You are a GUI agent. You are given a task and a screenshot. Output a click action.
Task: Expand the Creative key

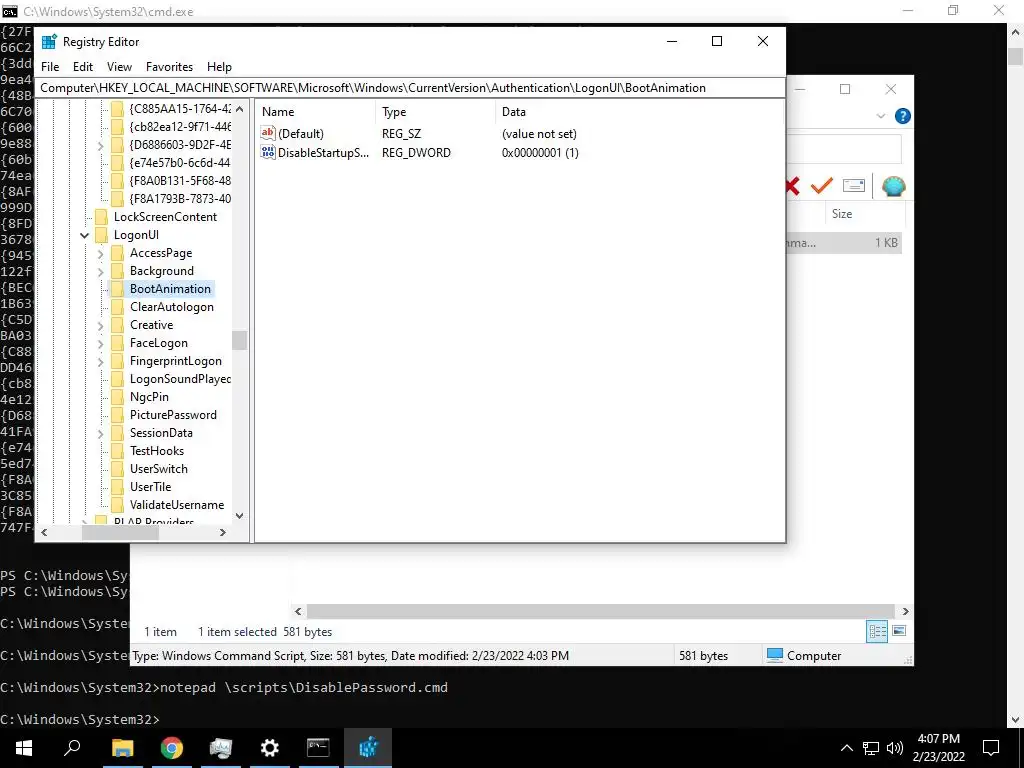[100, 325]
